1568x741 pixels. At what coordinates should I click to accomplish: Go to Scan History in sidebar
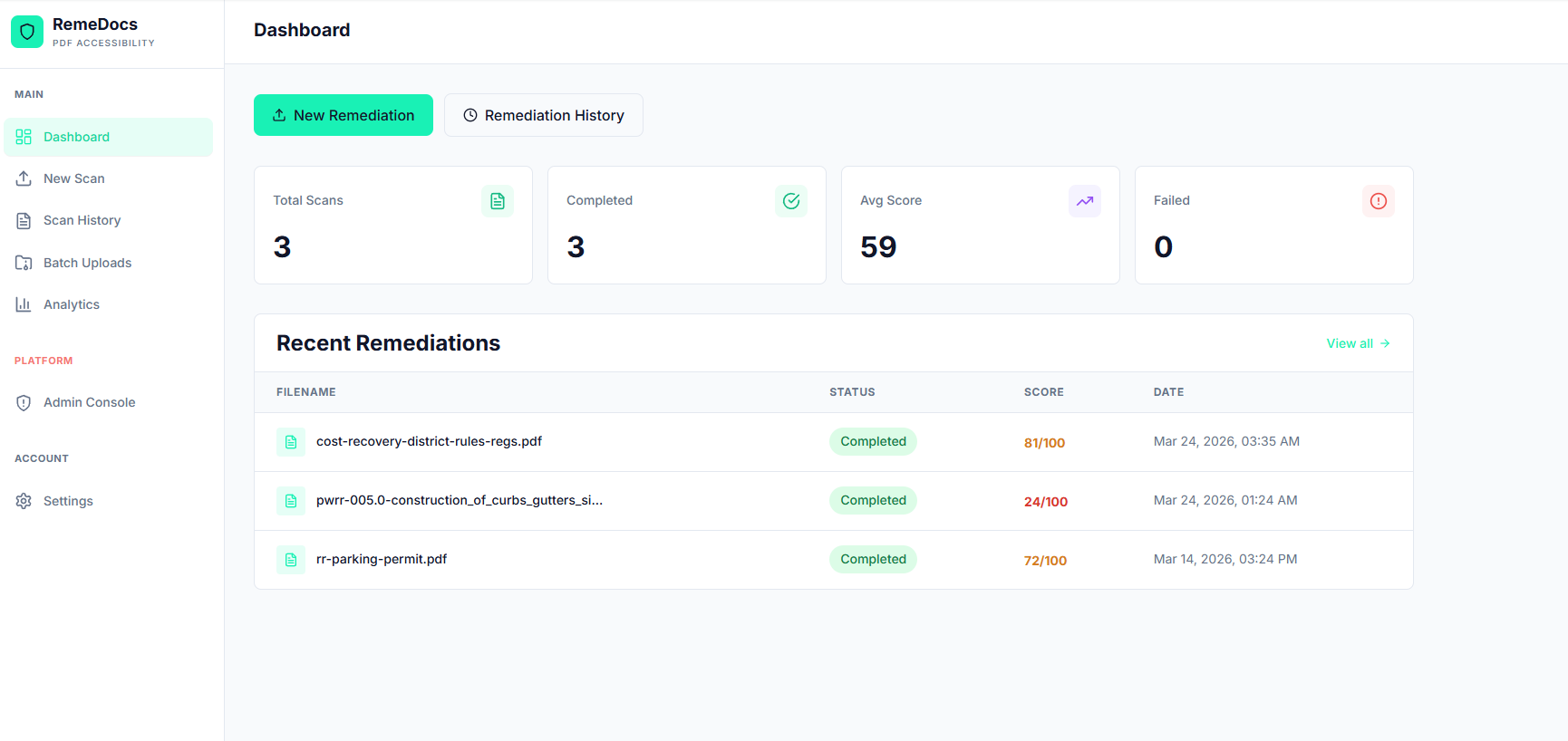(109, 220)
